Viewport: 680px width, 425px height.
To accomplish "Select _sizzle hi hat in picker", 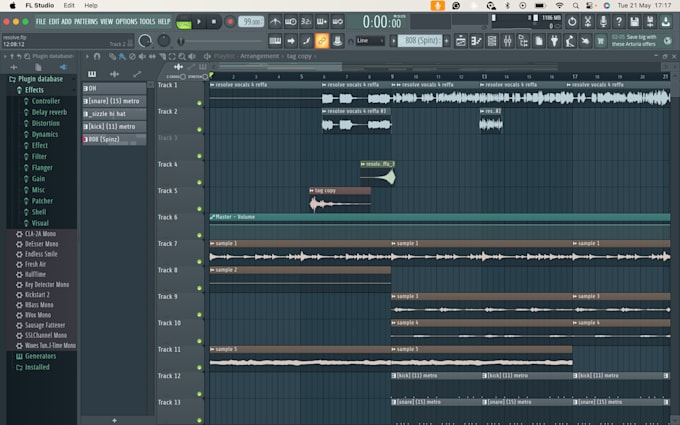I will coord(114,114).
